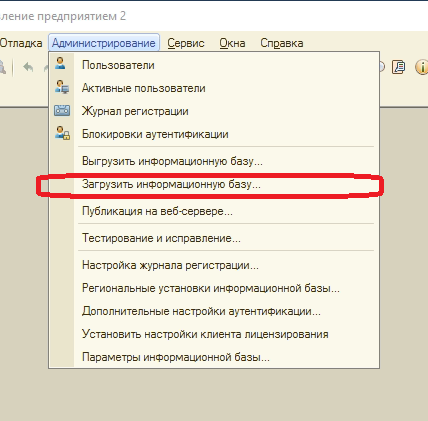Collapse the Администрирование menu

pyautogui.click(x=104, y=43)
